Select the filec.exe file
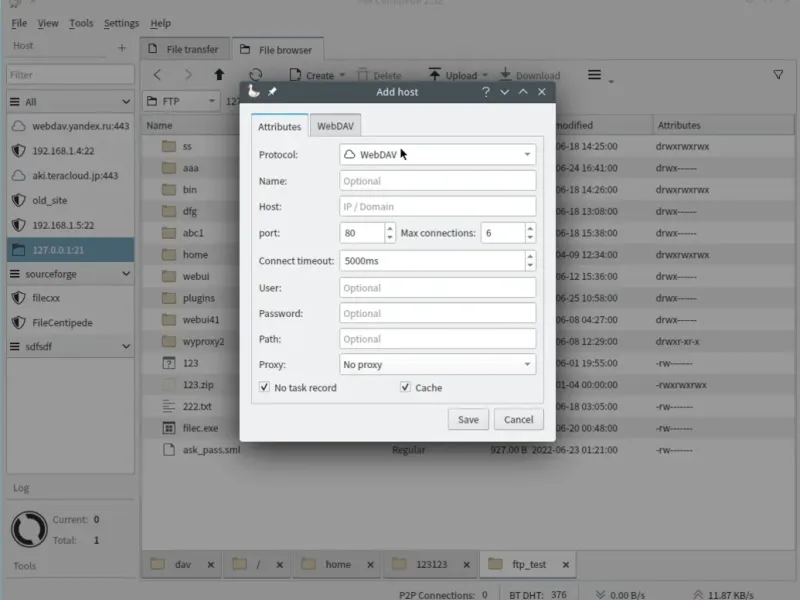 click(x=200, y=428)
